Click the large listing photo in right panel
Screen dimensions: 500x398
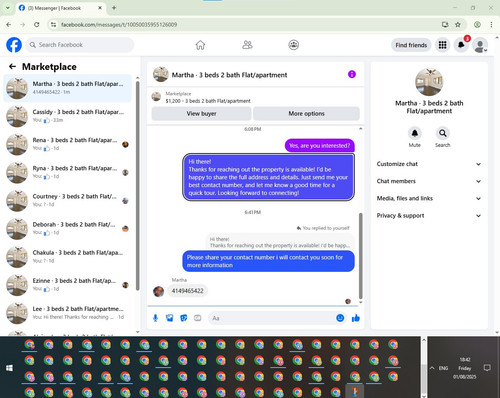click(429, 82)
